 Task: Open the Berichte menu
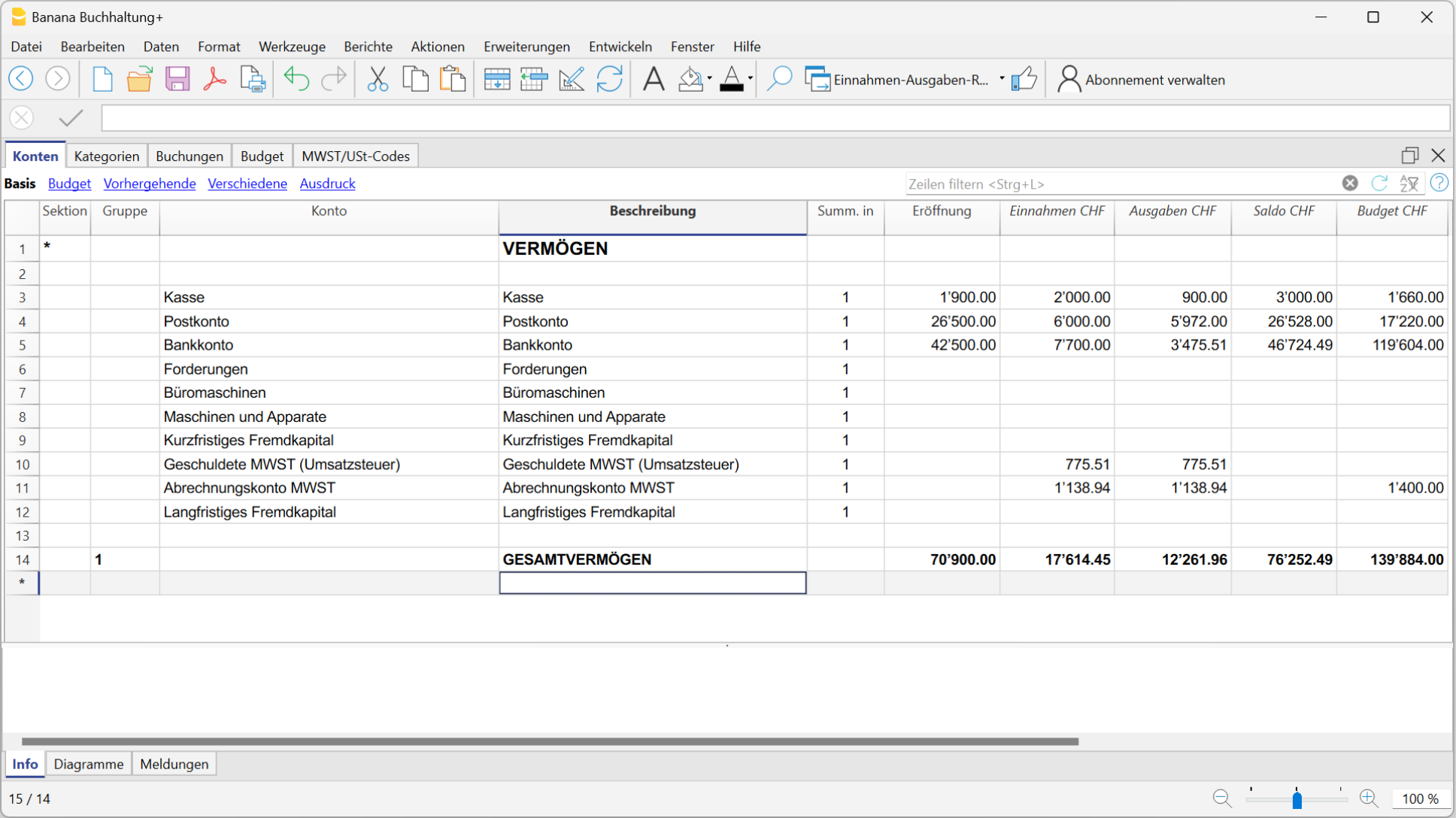[368, 47]
